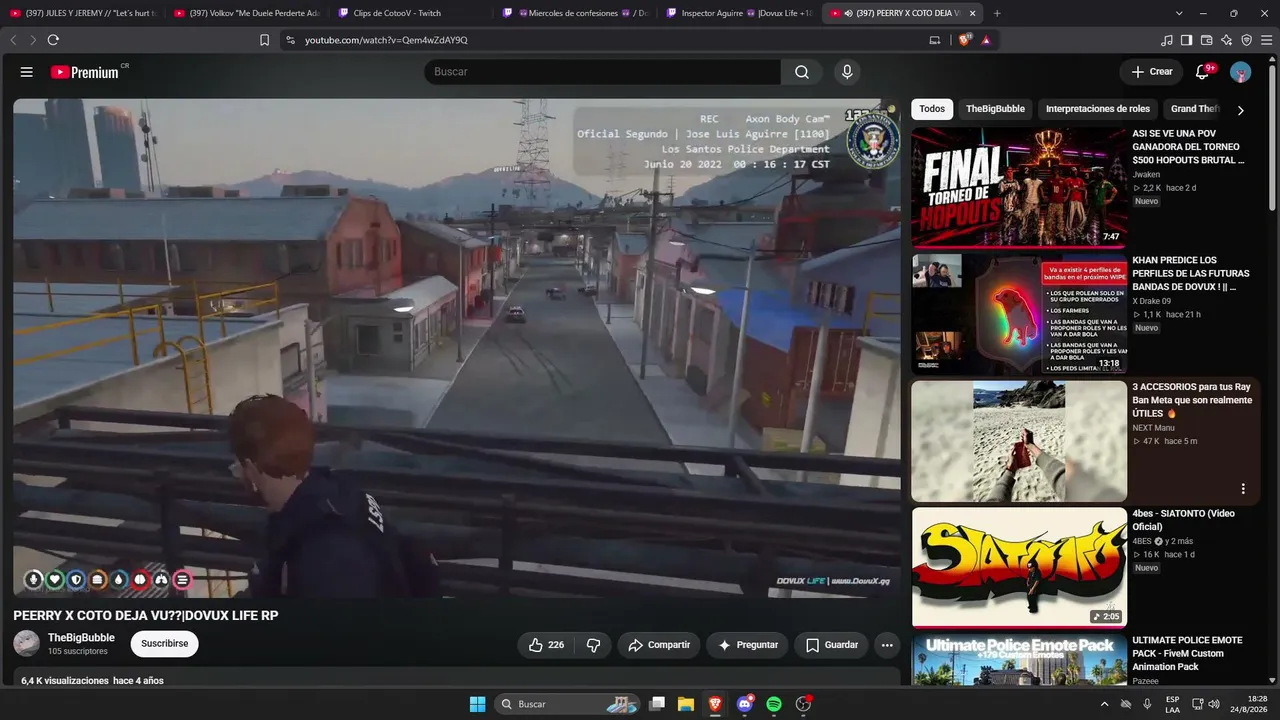Viewport: 1280px width, 720px height.
Task: Click the YouTube Buscar search field
Action: coord(603,72)
